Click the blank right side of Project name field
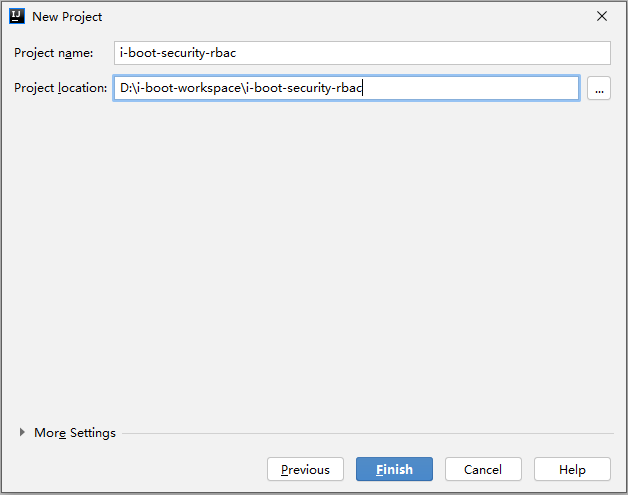 [480, 53]
